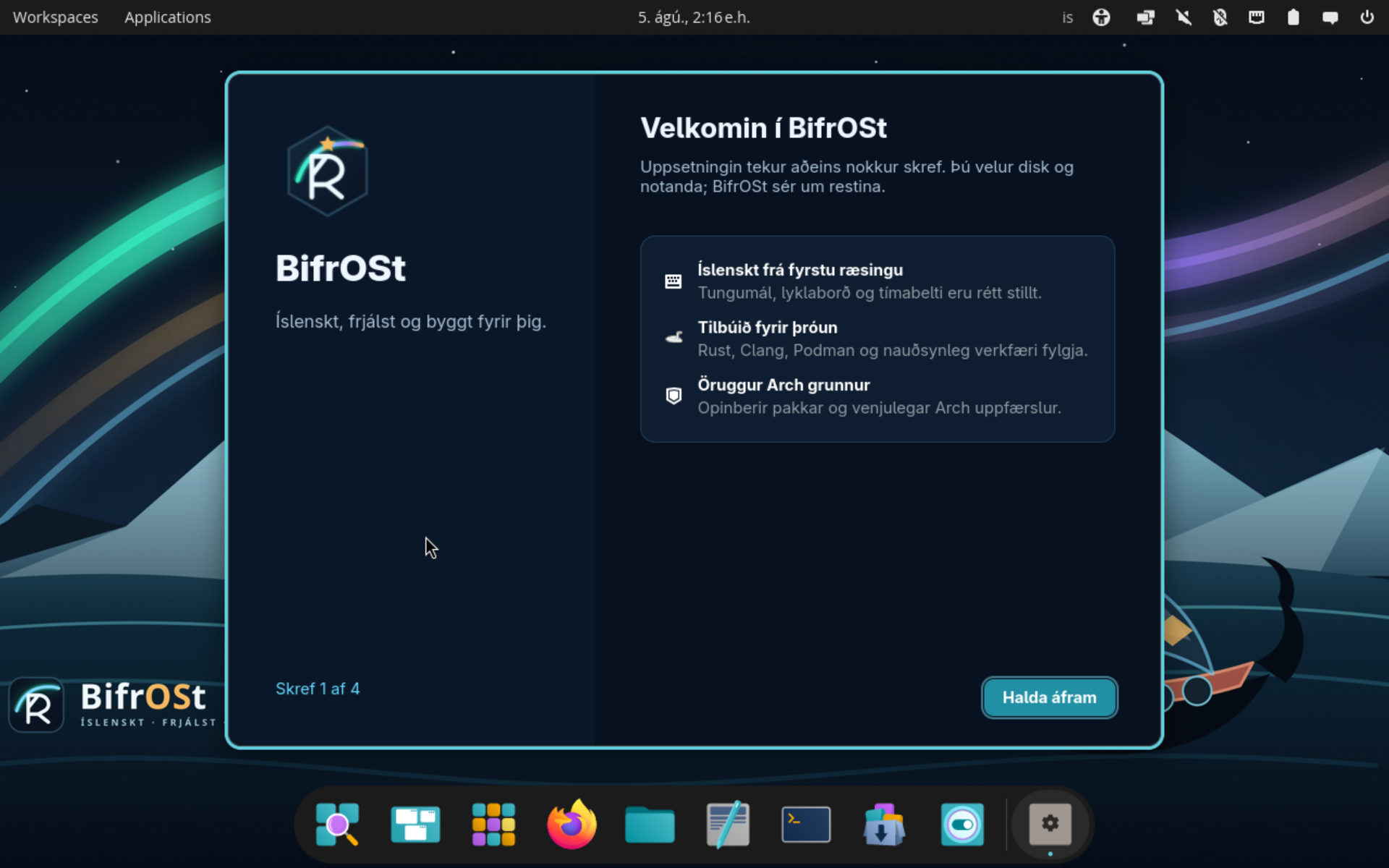Click the BifrOSt hexagon logo in installer
This screenshot has width=1389, height=868.
[328, 171]
